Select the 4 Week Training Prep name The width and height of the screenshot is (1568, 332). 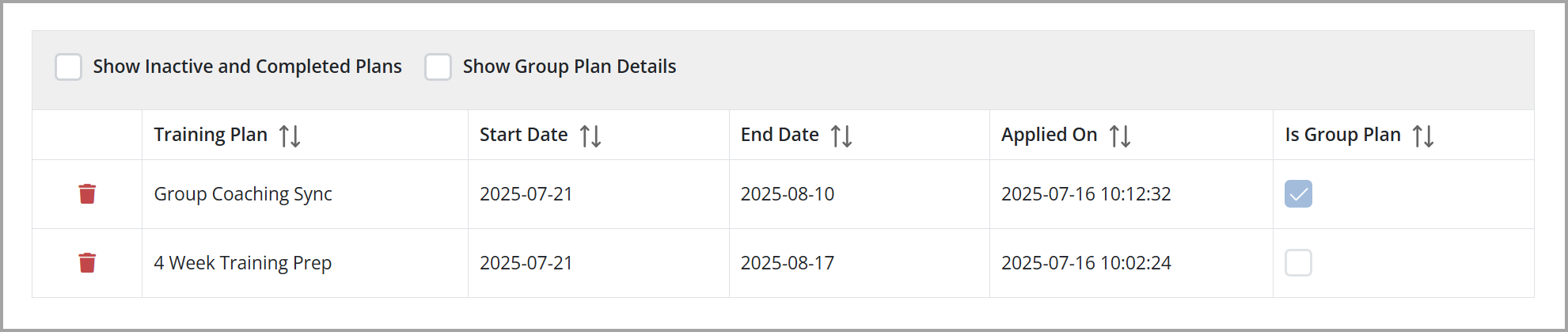click(242, 263)
